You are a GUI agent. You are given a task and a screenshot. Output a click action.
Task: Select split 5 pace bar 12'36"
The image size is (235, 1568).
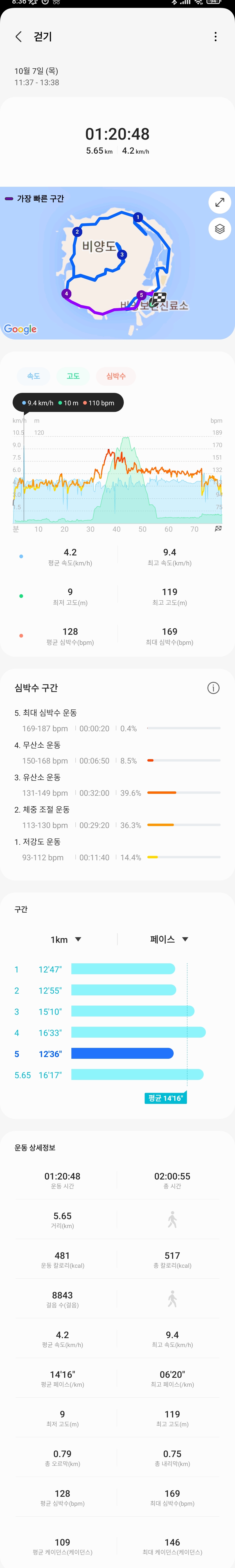point(122,1054)
